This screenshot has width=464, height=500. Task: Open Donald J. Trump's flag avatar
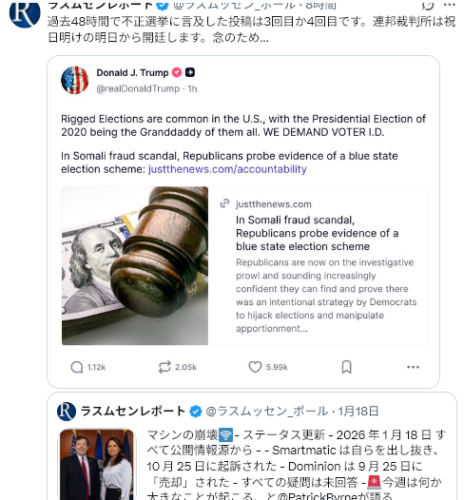click(75, 80)
